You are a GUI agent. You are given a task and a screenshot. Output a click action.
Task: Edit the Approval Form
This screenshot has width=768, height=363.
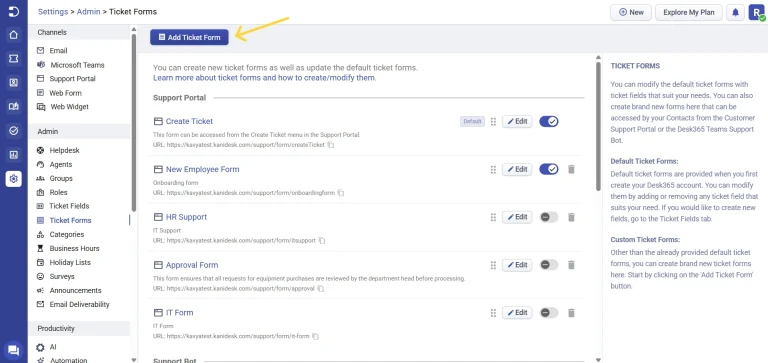517,265
